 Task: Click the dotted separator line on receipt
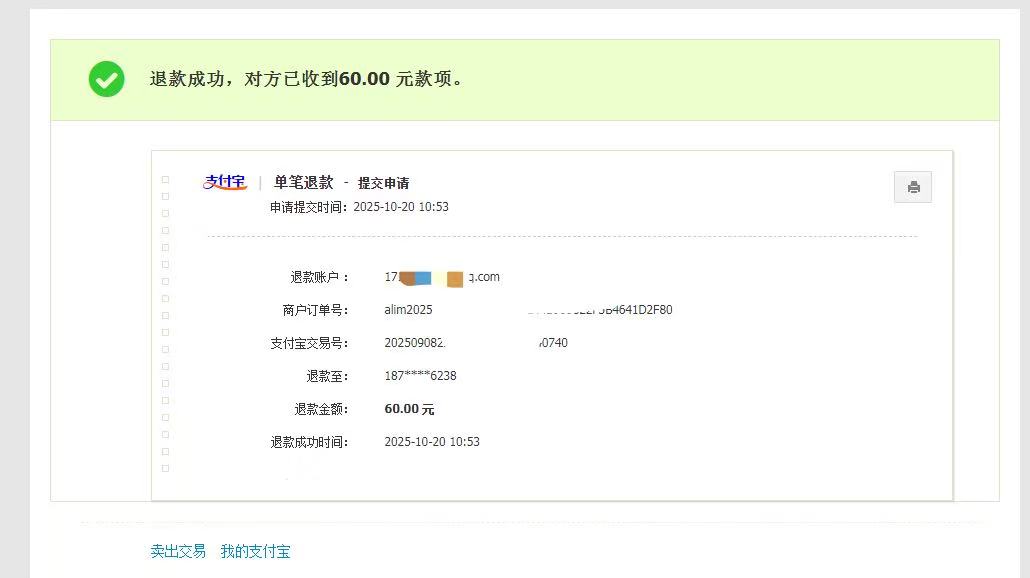click(x=560, y=235)
